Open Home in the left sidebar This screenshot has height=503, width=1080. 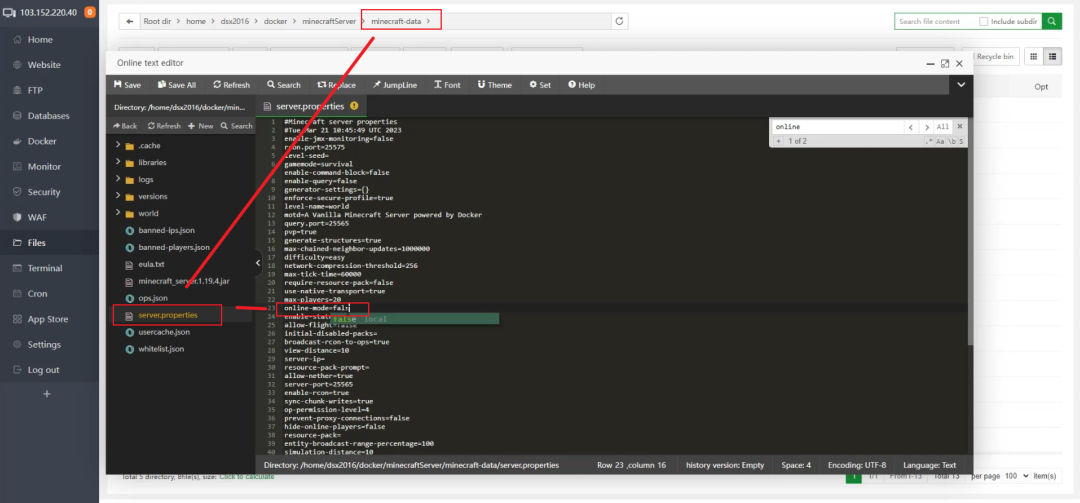click(x=39, y=39)
